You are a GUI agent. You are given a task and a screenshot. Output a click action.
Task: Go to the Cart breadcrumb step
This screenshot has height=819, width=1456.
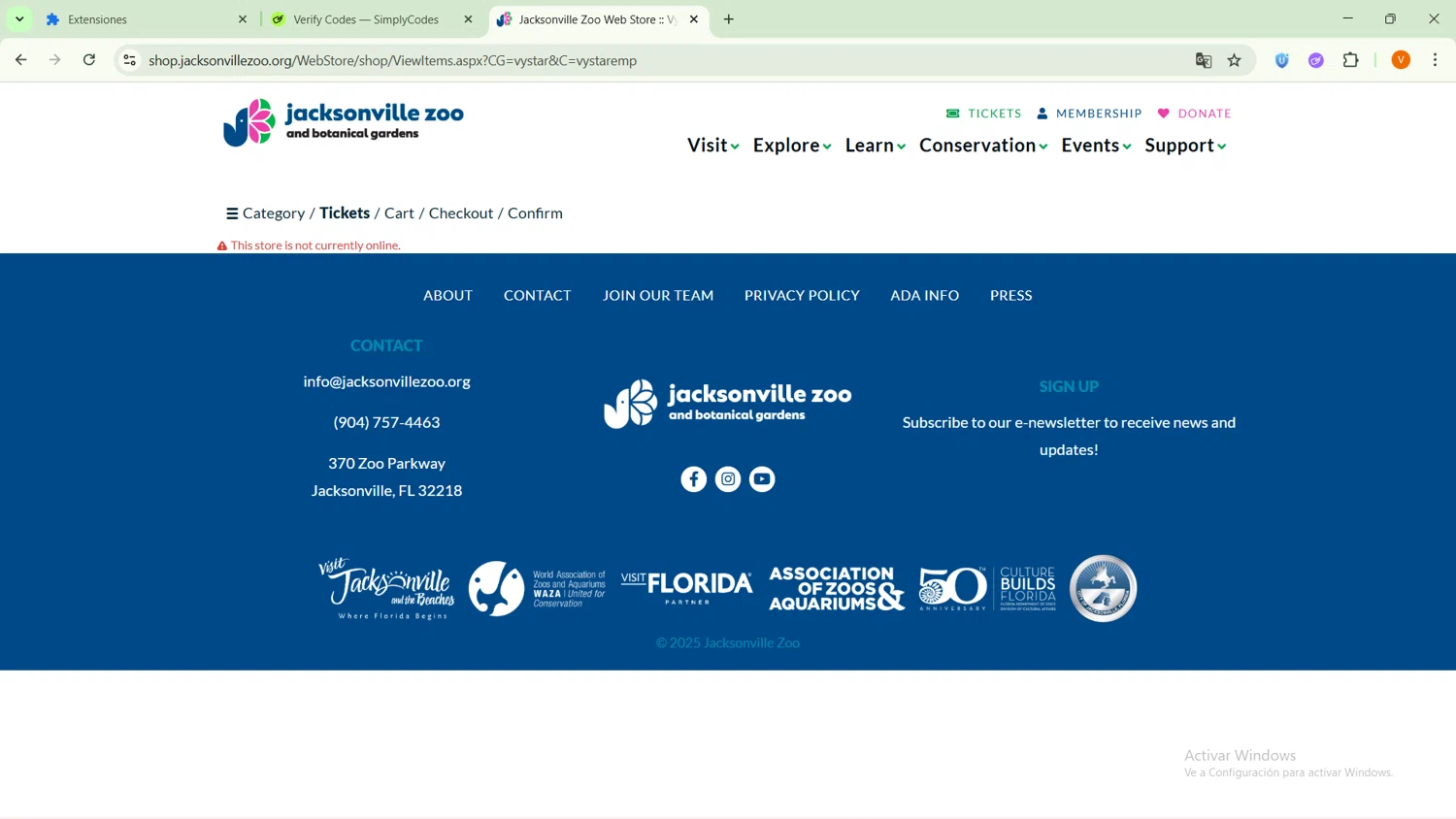(399, 213)
